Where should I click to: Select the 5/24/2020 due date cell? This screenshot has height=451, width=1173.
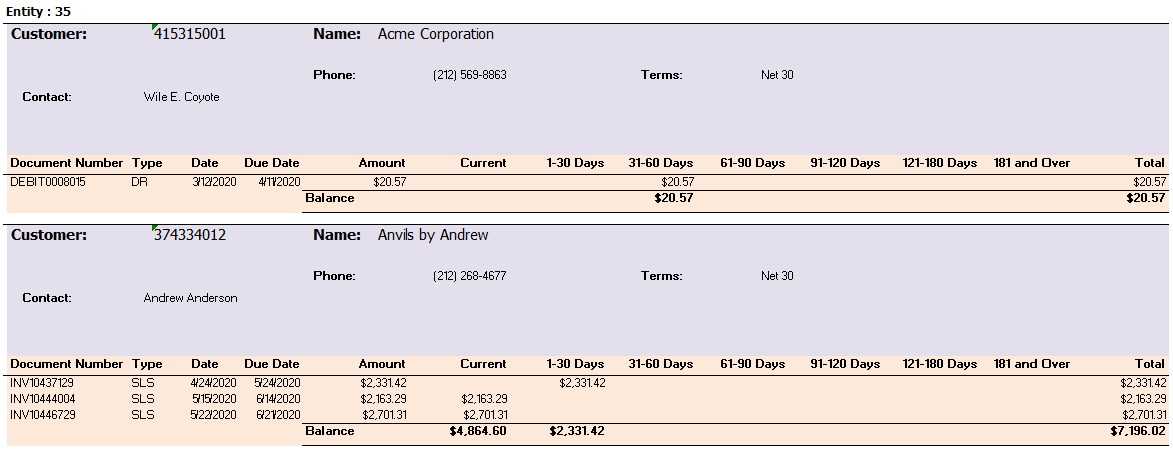click(x=278, y=383)
